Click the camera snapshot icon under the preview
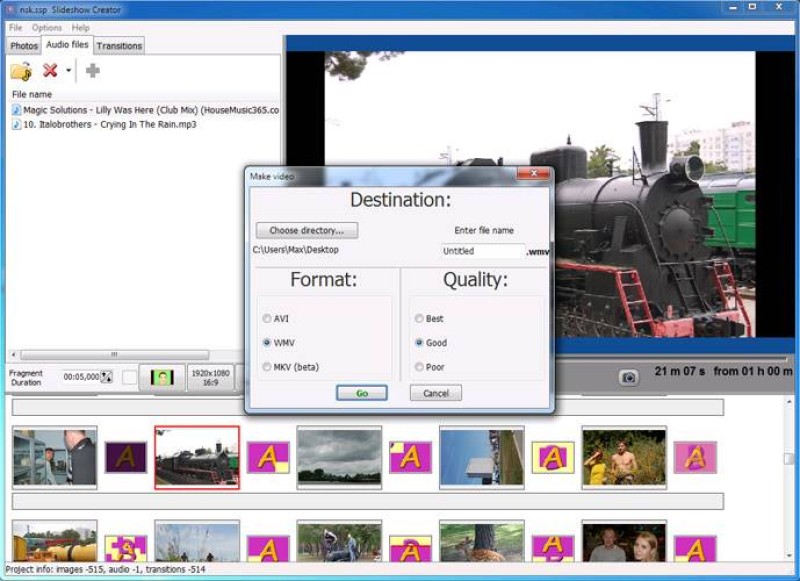The width and height of the screenshot is (800, 581). [628, 377]
